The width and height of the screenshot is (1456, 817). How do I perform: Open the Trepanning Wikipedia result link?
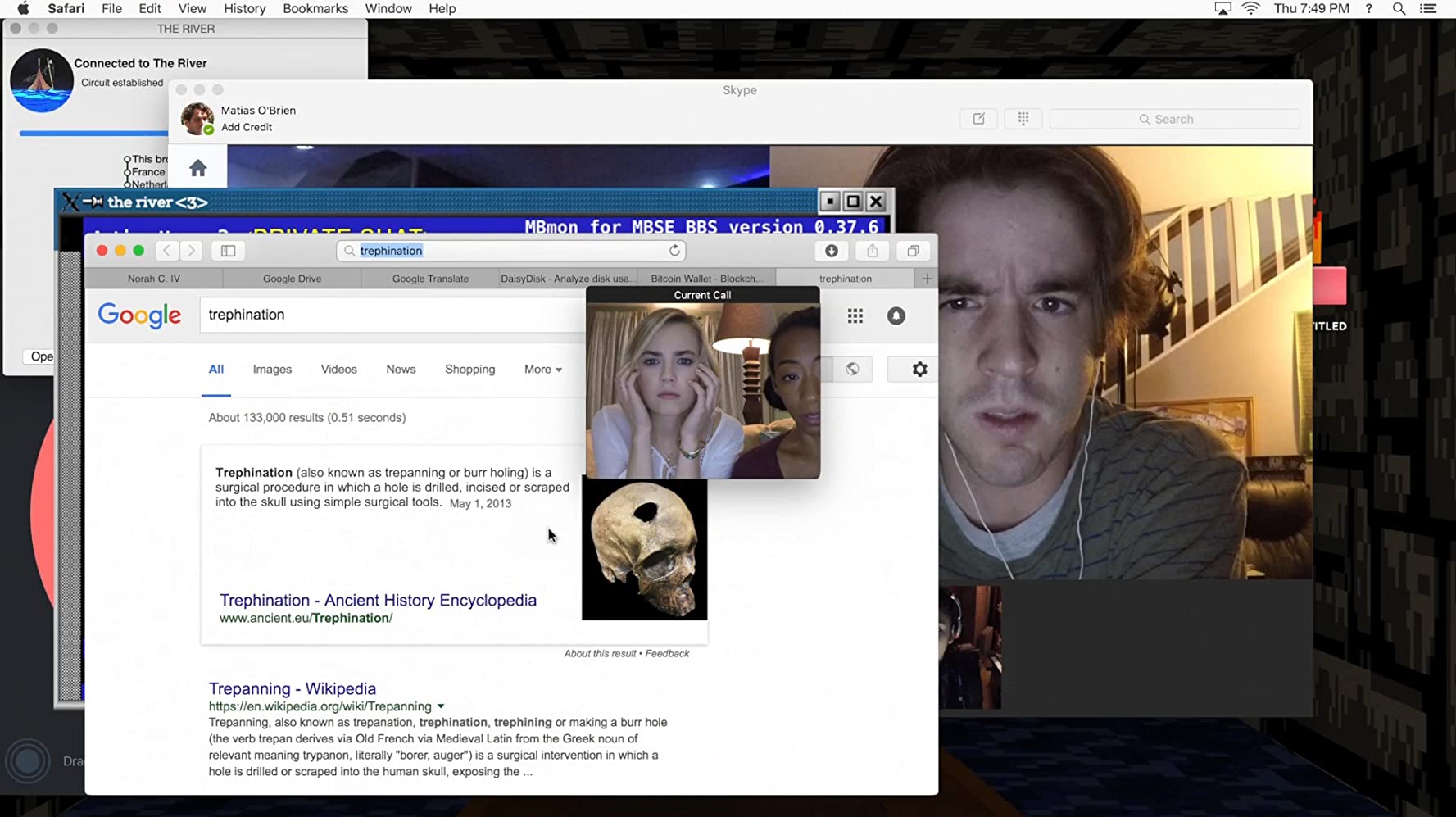[x=292, y=689]
